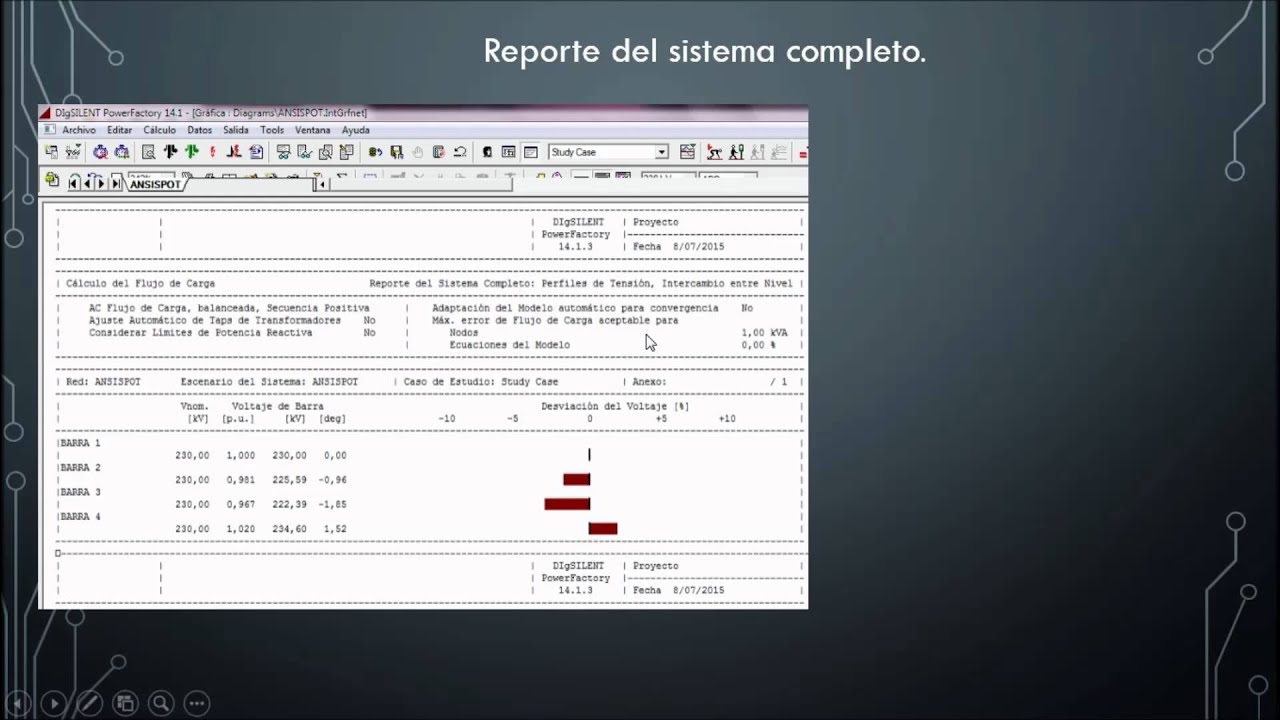Click the second figure toolbar icon
This screenshot has width=1280, height=720.
click(x=736, y=152)
